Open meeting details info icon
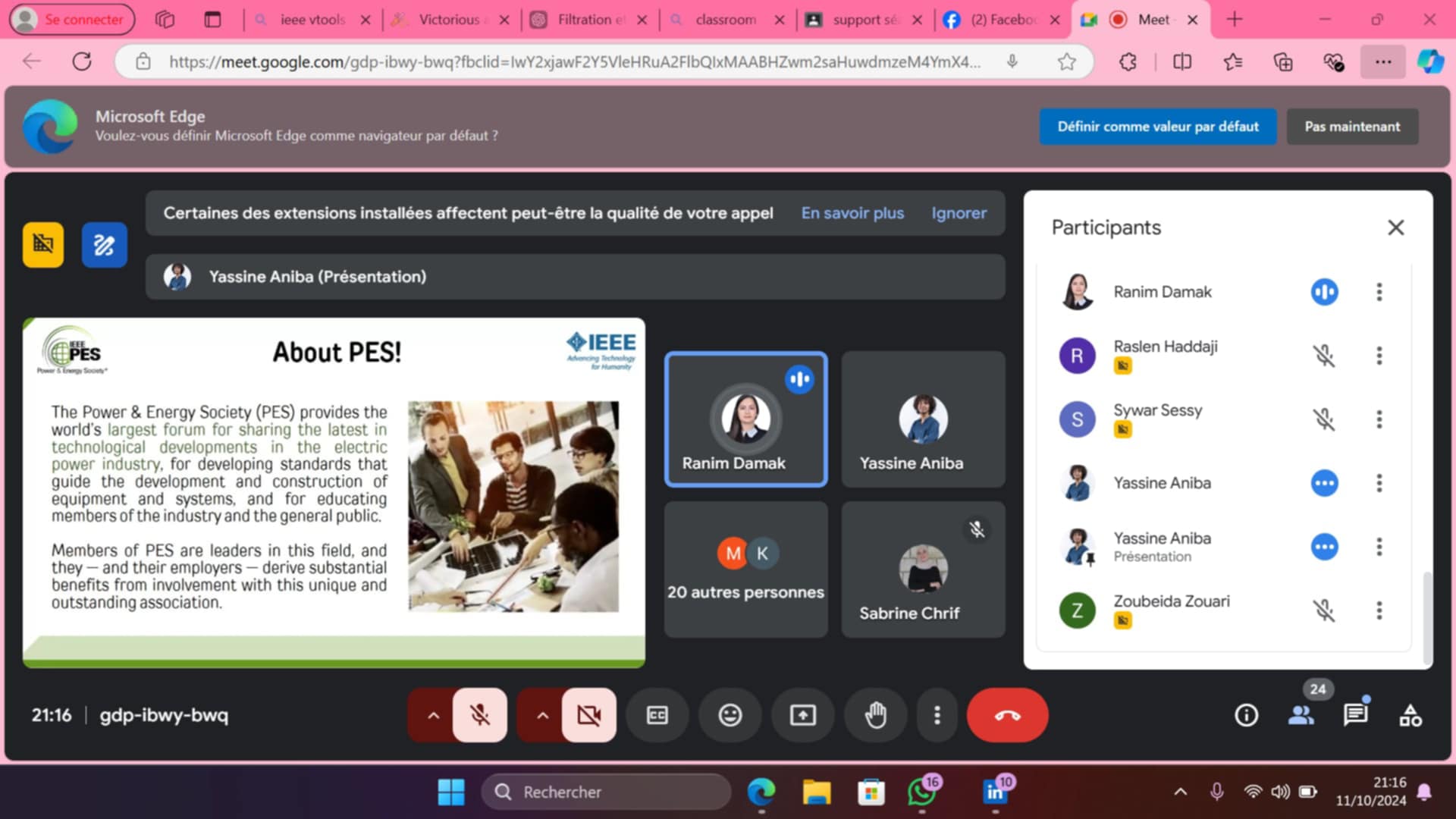The image size is (1456, 819). [1246, 715]
